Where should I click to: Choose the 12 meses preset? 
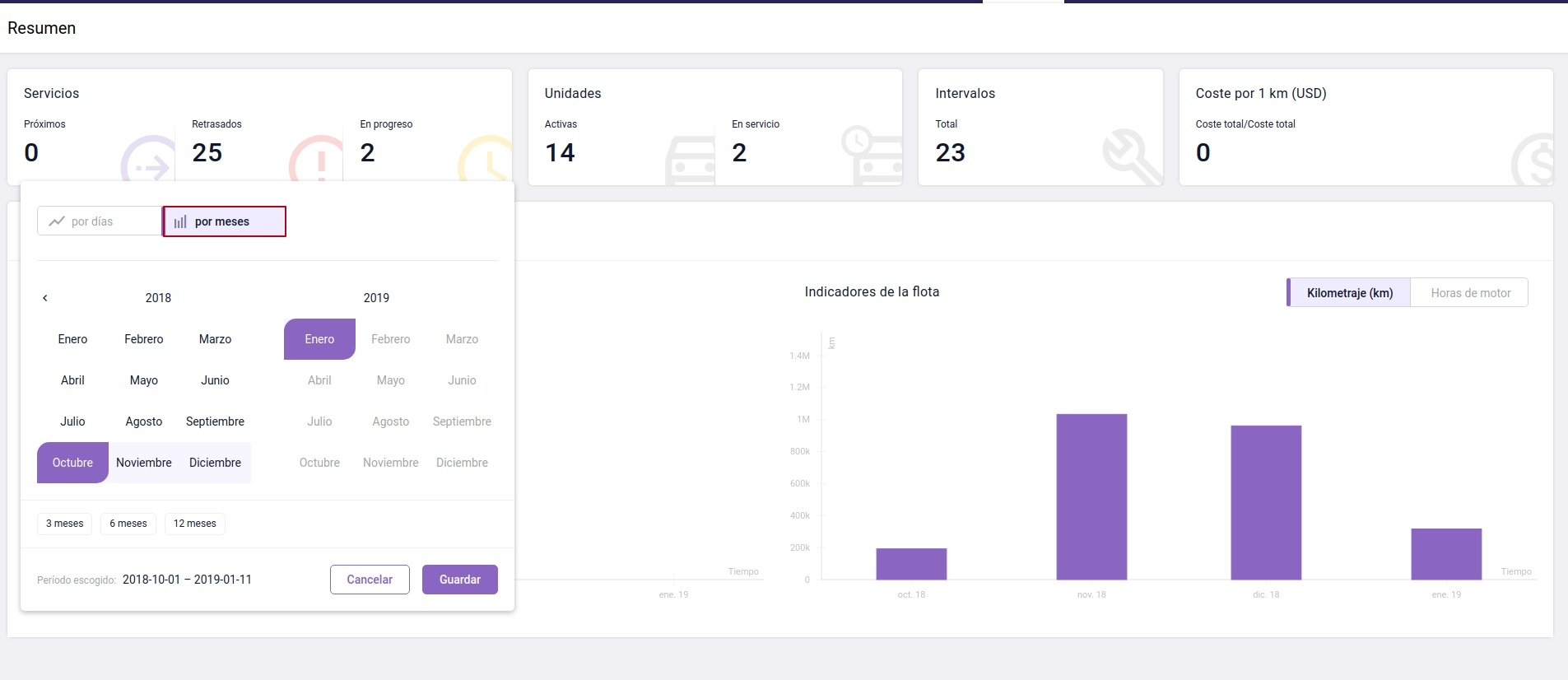click(x=194, y=524)
